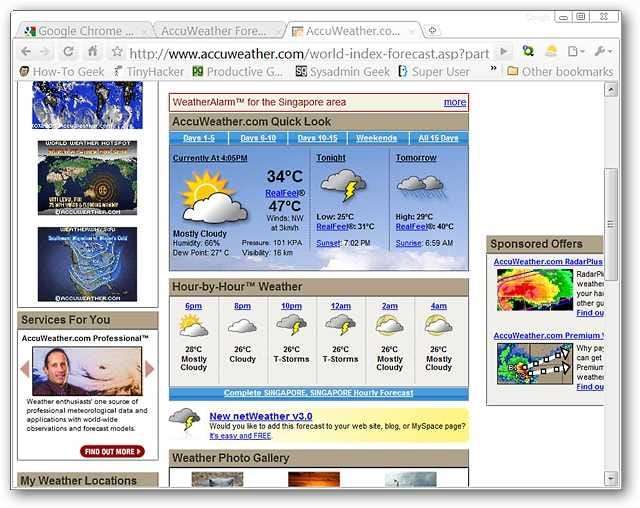Open the page menu icon
The width and height of the screenshot is (640, 508).
pyautogui.click(x=576, y=51)
